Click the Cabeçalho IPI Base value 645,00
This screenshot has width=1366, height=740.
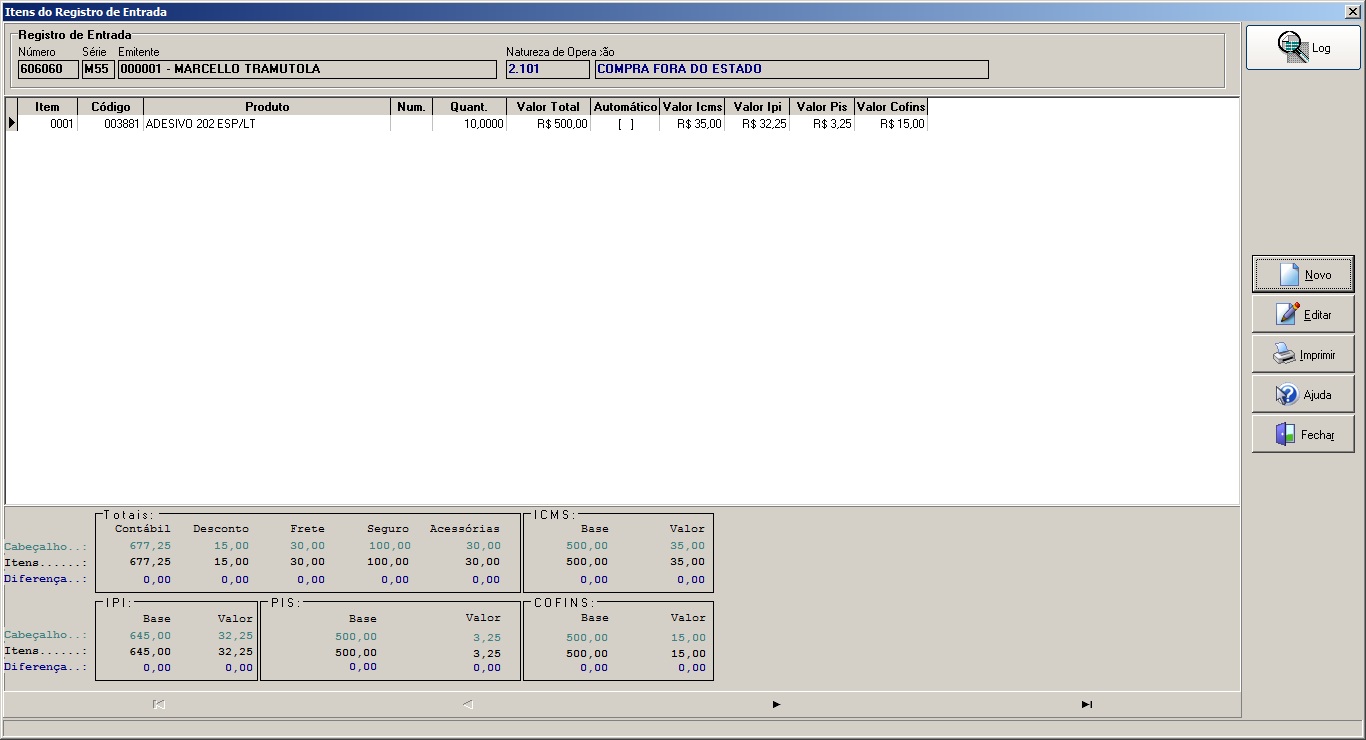(x=150, y=635)
